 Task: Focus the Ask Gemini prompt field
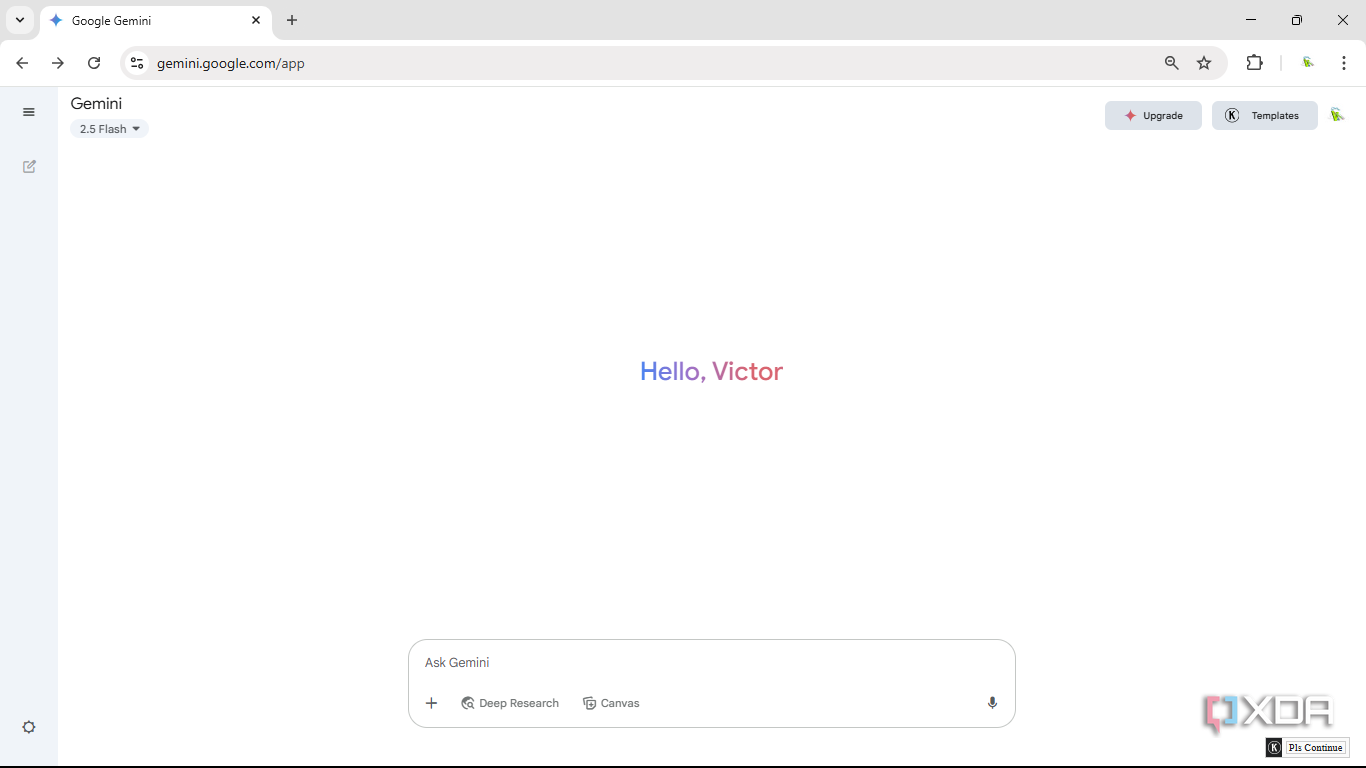pos(711,663)
